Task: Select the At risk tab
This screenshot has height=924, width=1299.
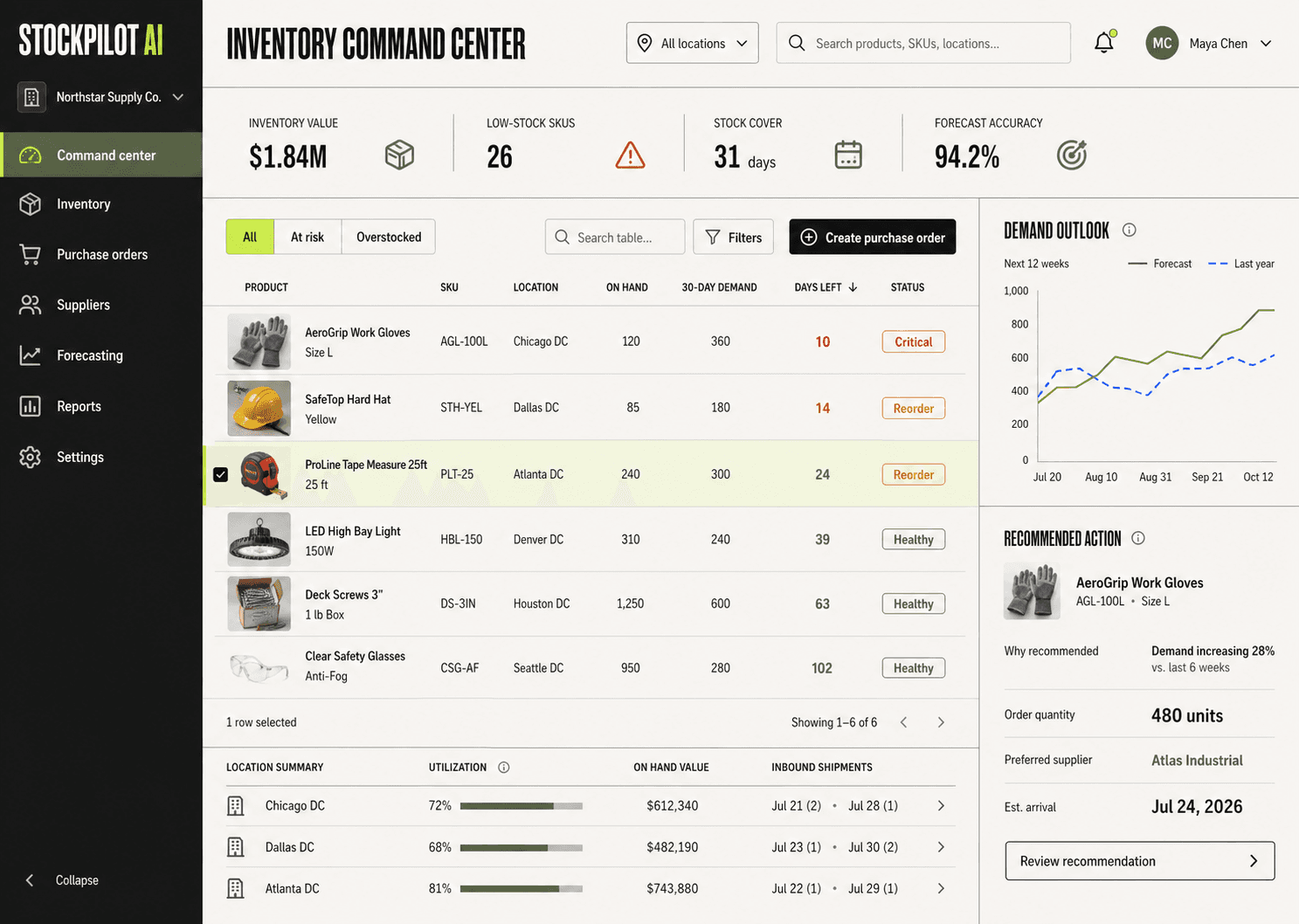Action: (x=307, y=237)
